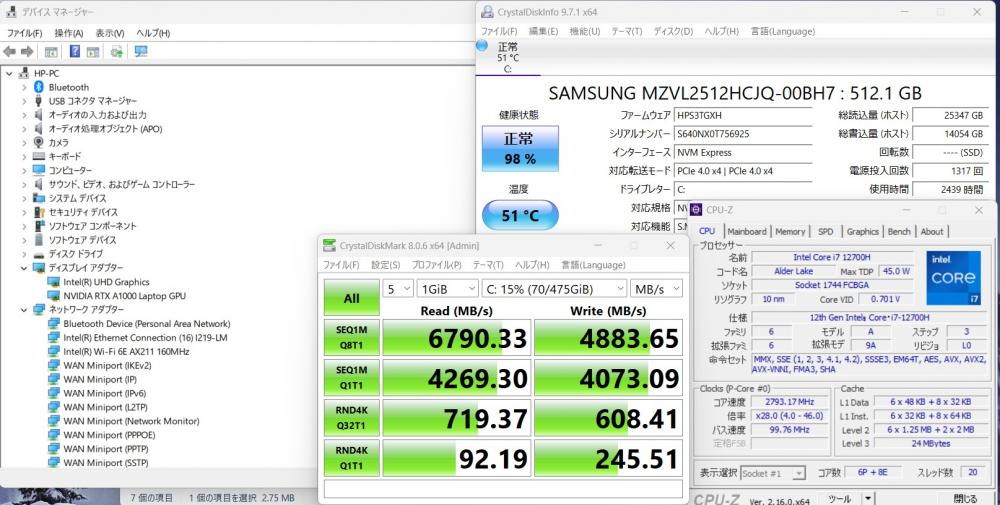Screen dimensions: 1000x505
Task: Select the NVIDIA RTX A1000 Laptop GPU entry
Action: click(x=124, y=296)
